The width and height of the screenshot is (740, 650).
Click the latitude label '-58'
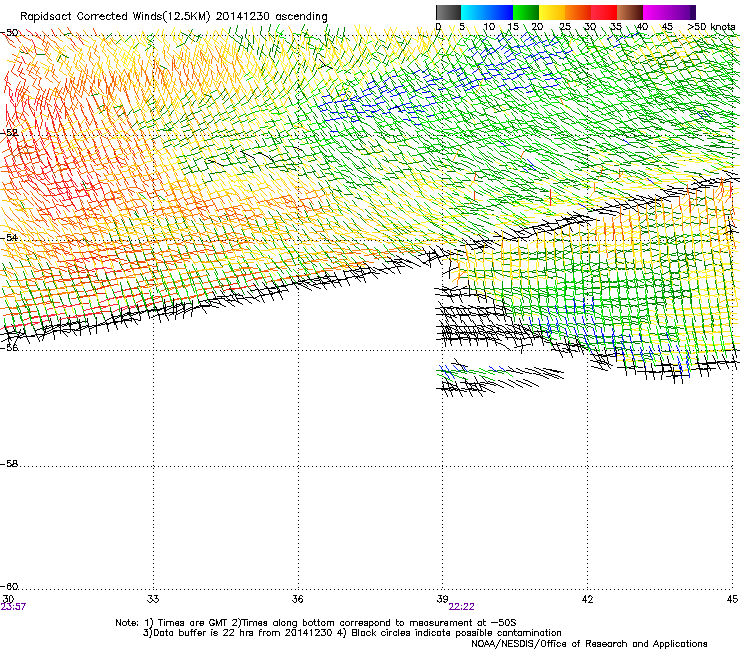[x=9, y=464]
